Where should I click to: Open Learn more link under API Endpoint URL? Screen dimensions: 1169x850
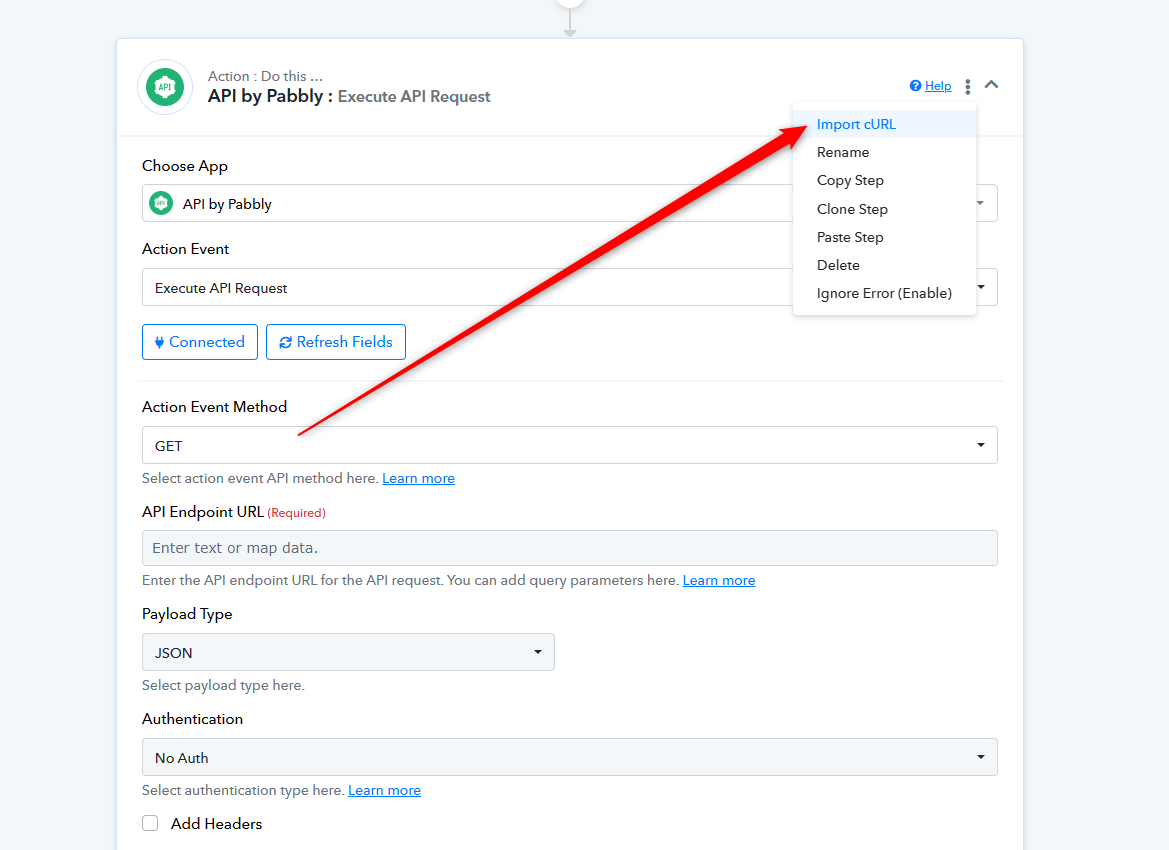719,581
